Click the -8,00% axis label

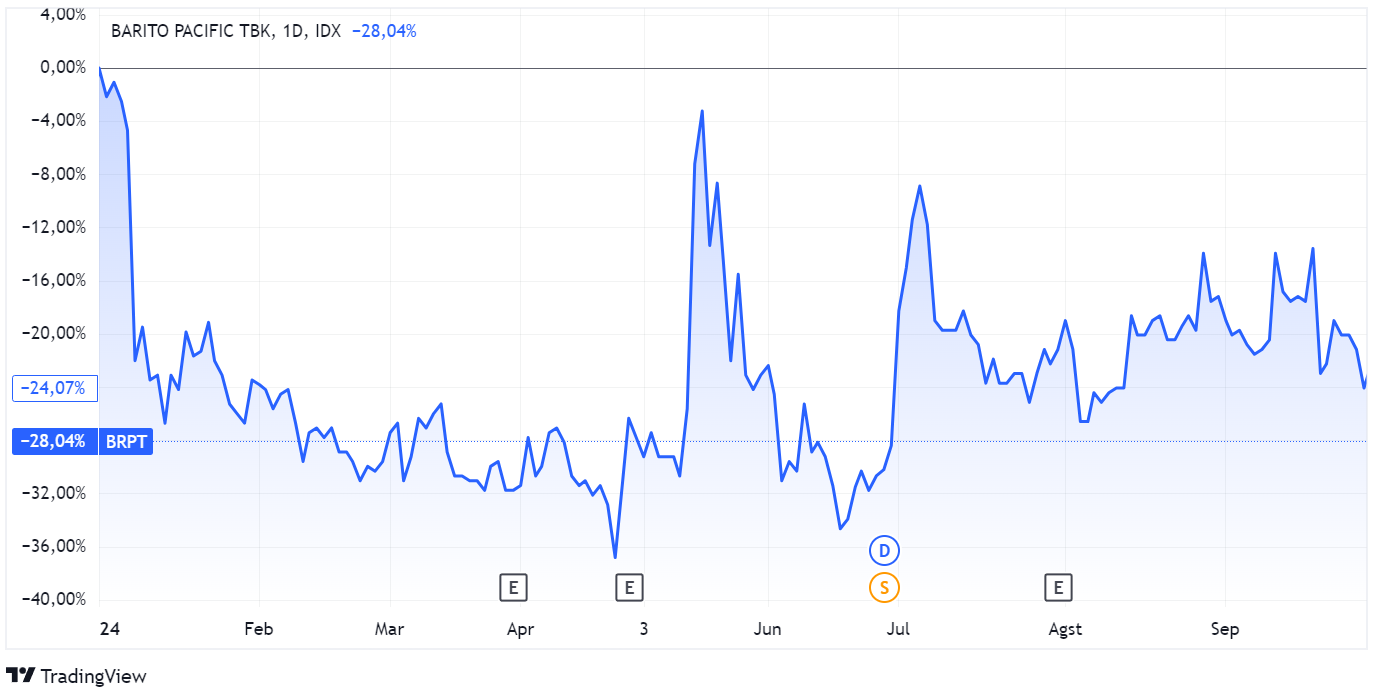60,174
